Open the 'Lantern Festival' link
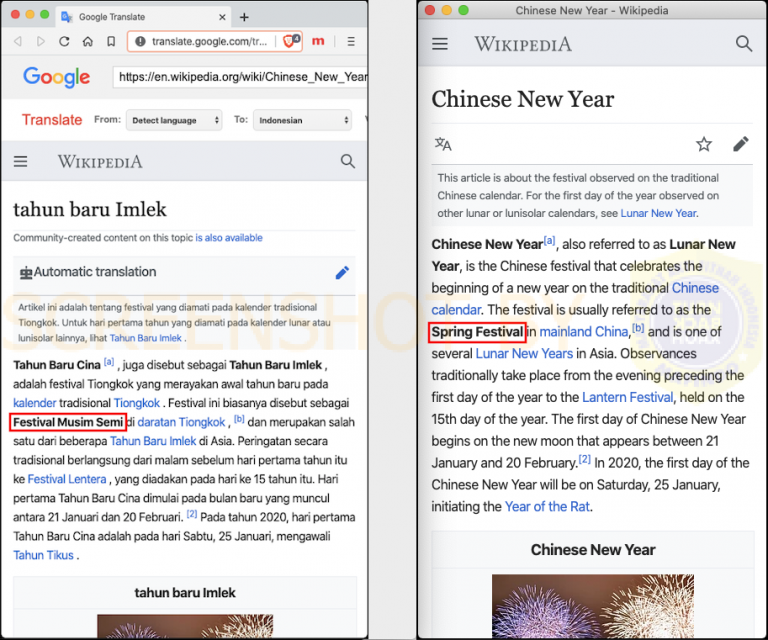Viewport: 768px width, 640px height. pos(627,397)
